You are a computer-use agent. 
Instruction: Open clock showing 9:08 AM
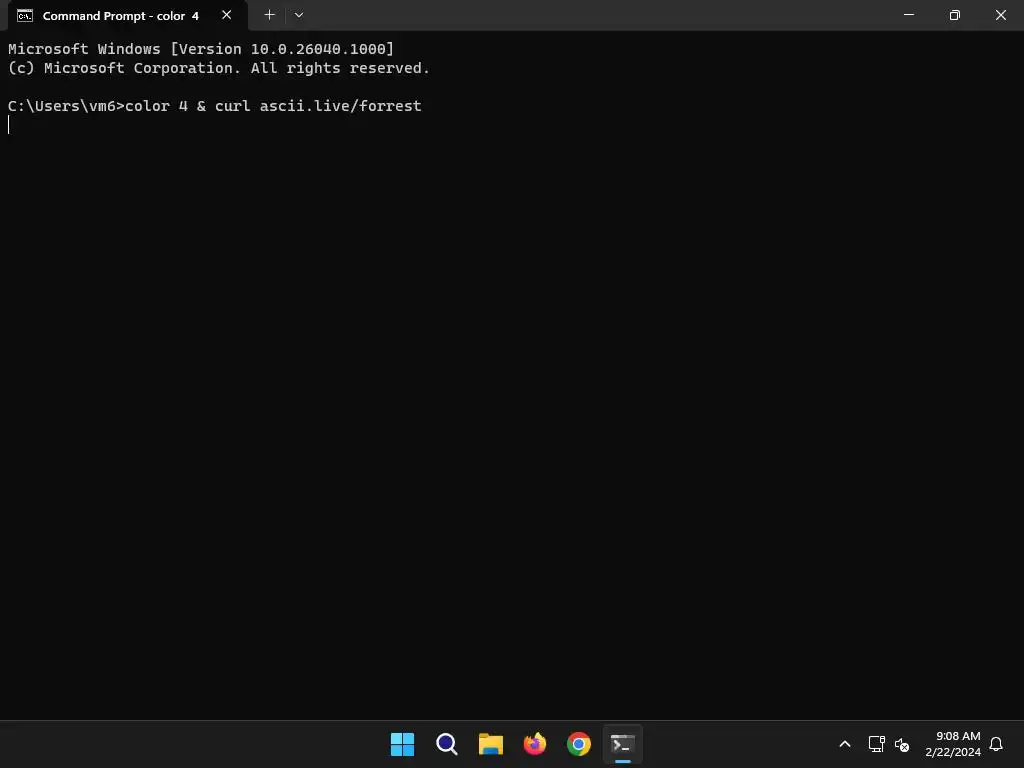[953, 744]
